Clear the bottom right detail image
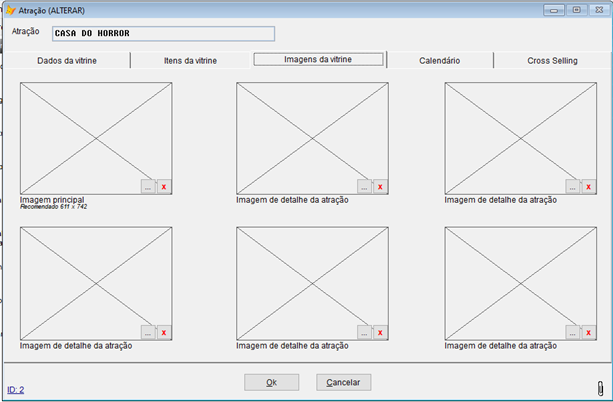The image size is (613, 402). click(589, 332)
